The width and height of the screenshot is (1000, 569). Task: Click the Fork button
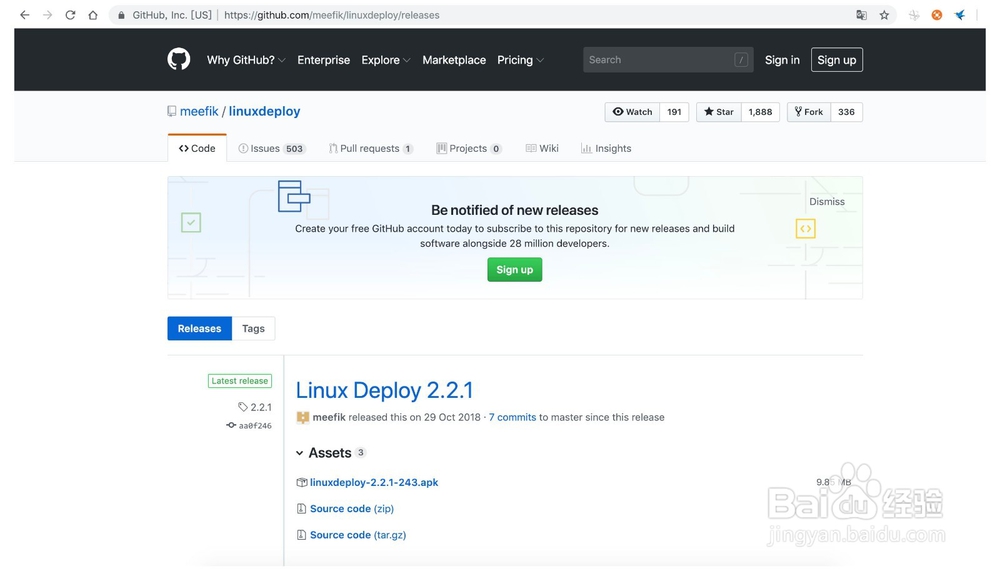(809, 112)
